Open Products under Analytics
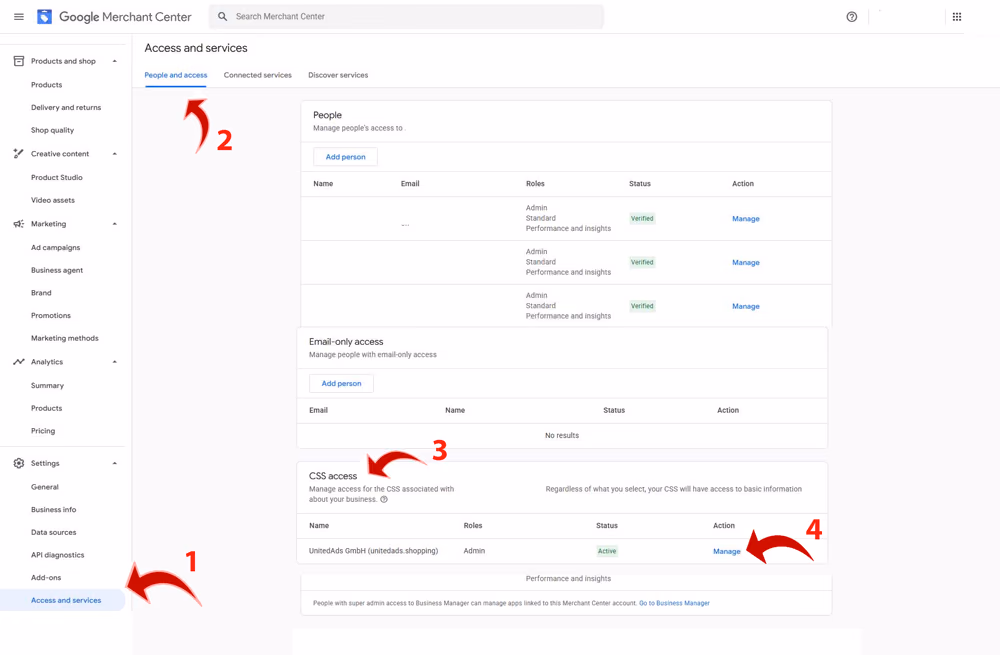The image size is (1000, 655). click(47, 408)
